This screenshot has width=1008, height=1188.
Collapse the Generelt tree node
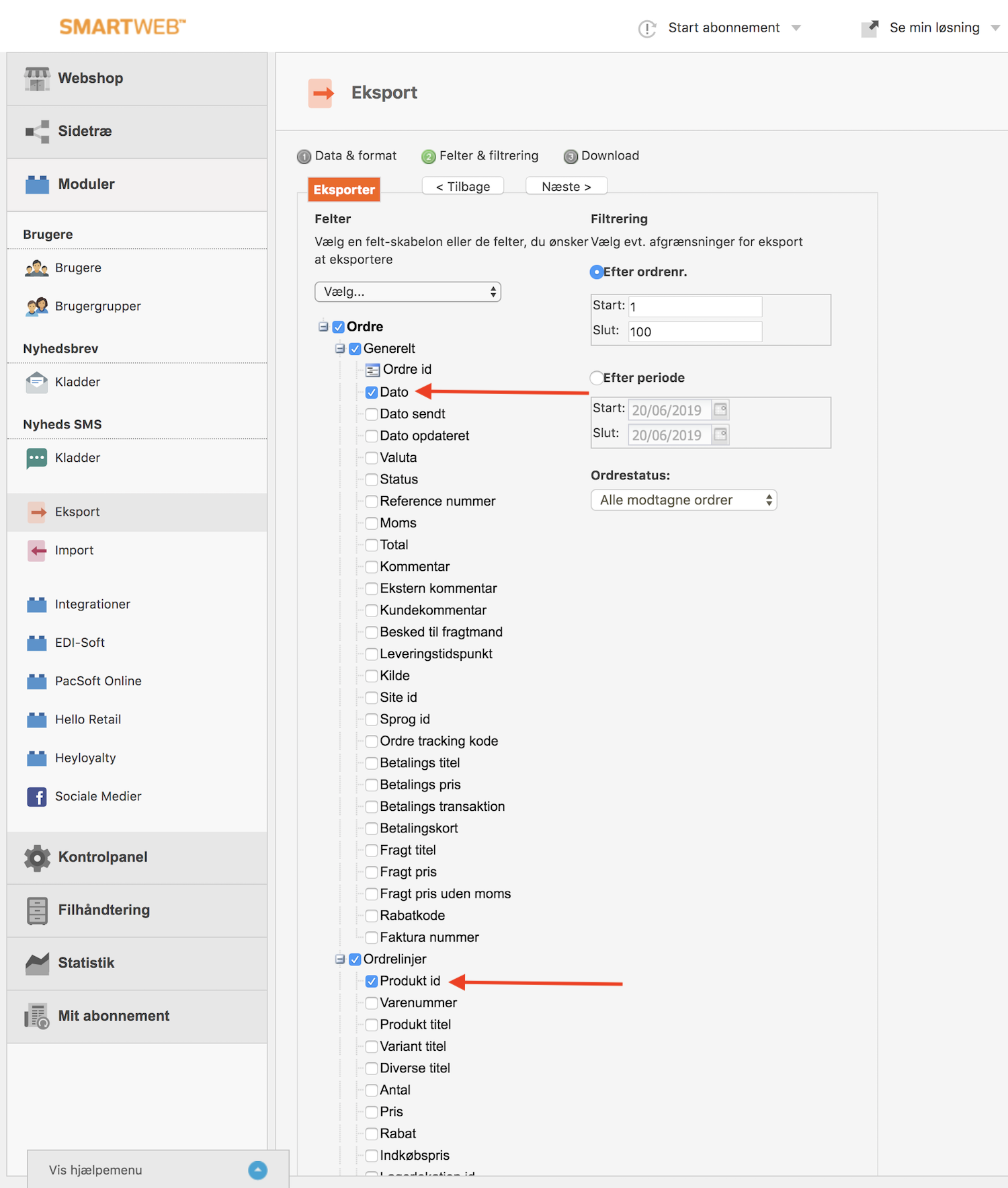[340, 348]
